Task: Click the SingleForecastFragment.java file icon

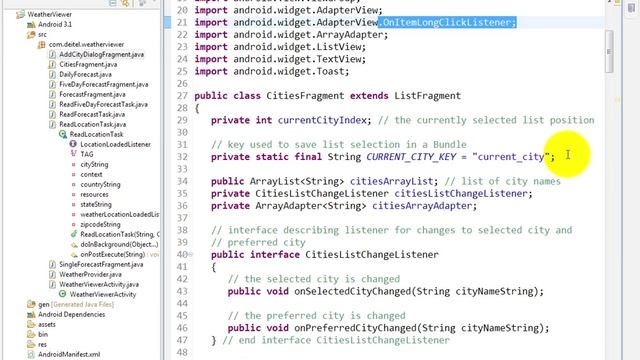Action: click(52, 264)
